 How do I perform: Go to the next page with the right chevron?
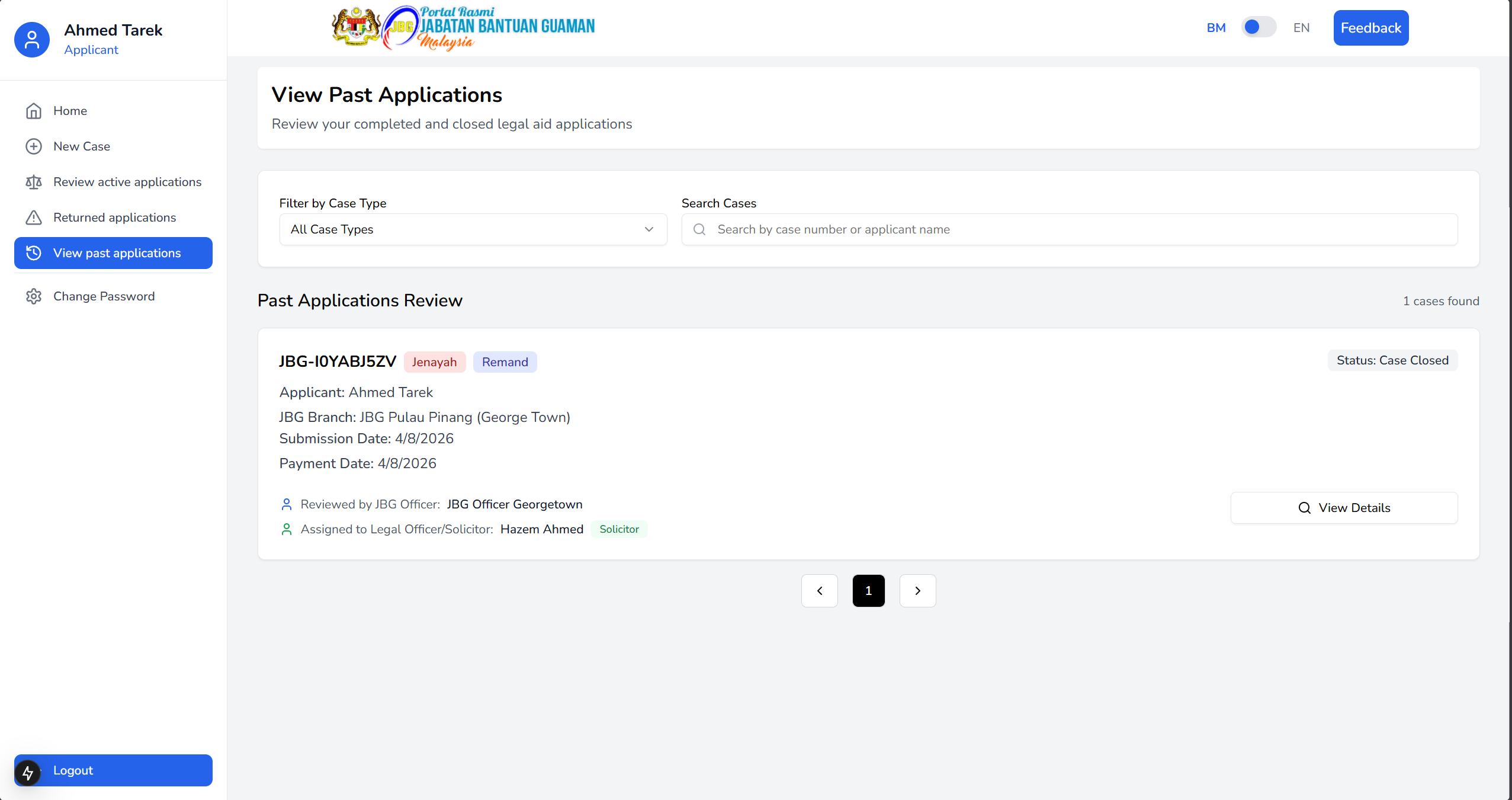tap(917, 591)
